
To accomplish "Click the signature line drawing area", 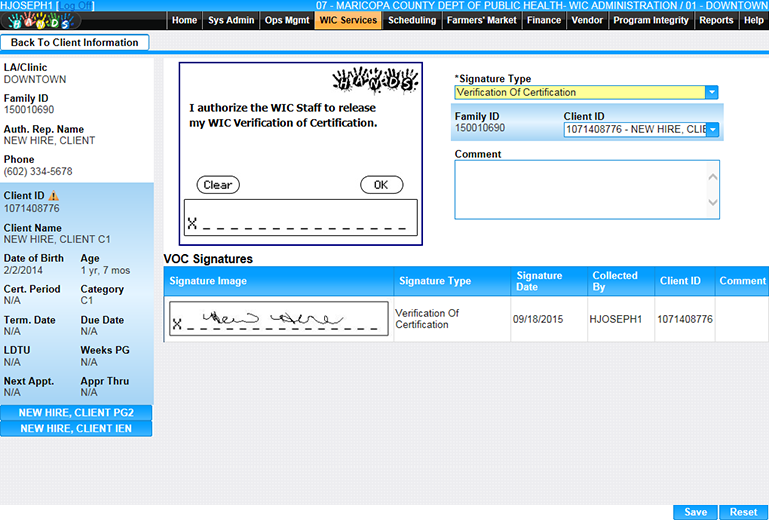I will click(300, 217).
